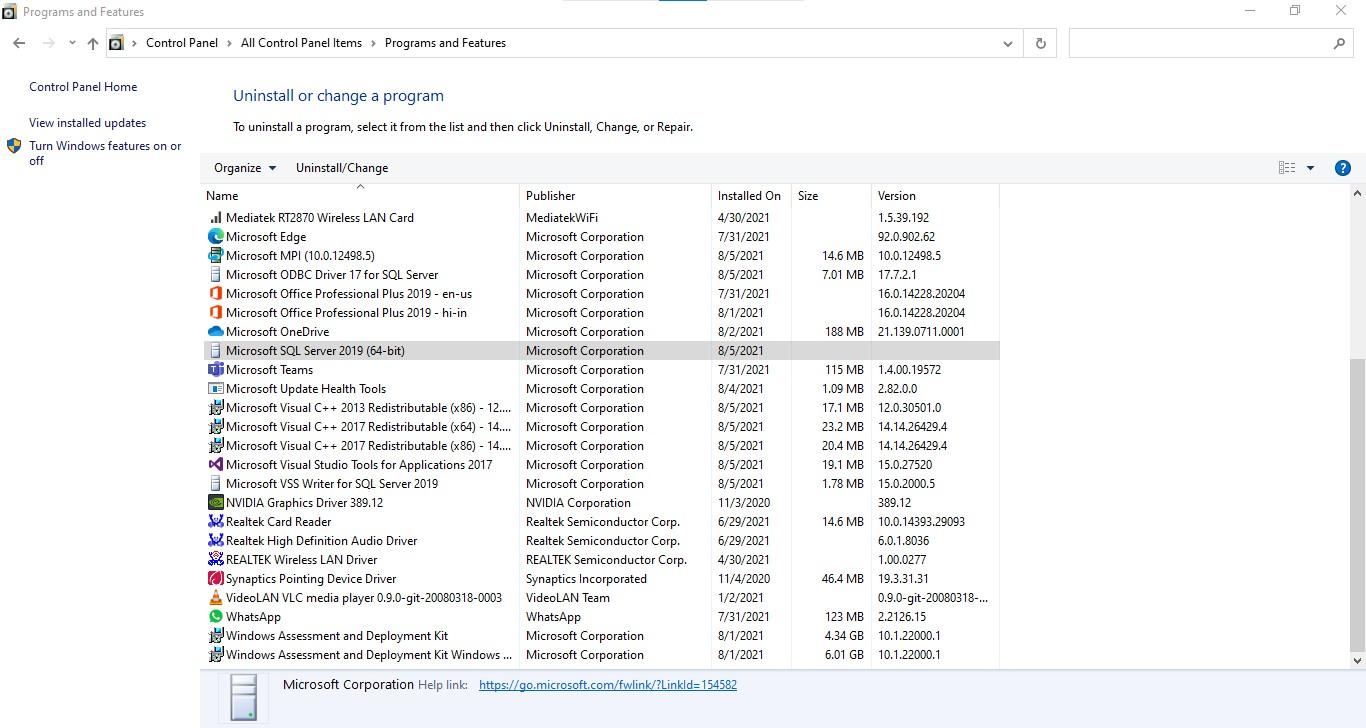Open View installed updates link
Screen dimensions: 1366x728
[88, 123]
